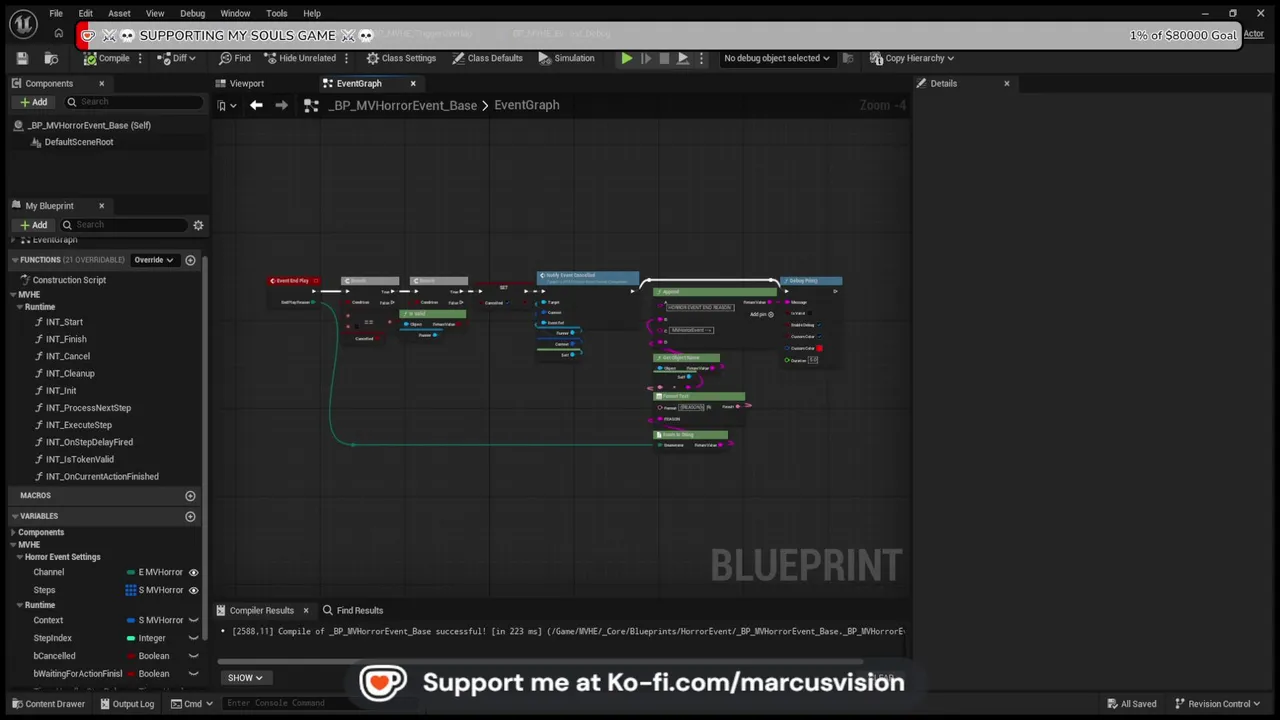Open My Blueprint settings gear
The width and height of the screenshot is (1280, 720).
(198, 225)
